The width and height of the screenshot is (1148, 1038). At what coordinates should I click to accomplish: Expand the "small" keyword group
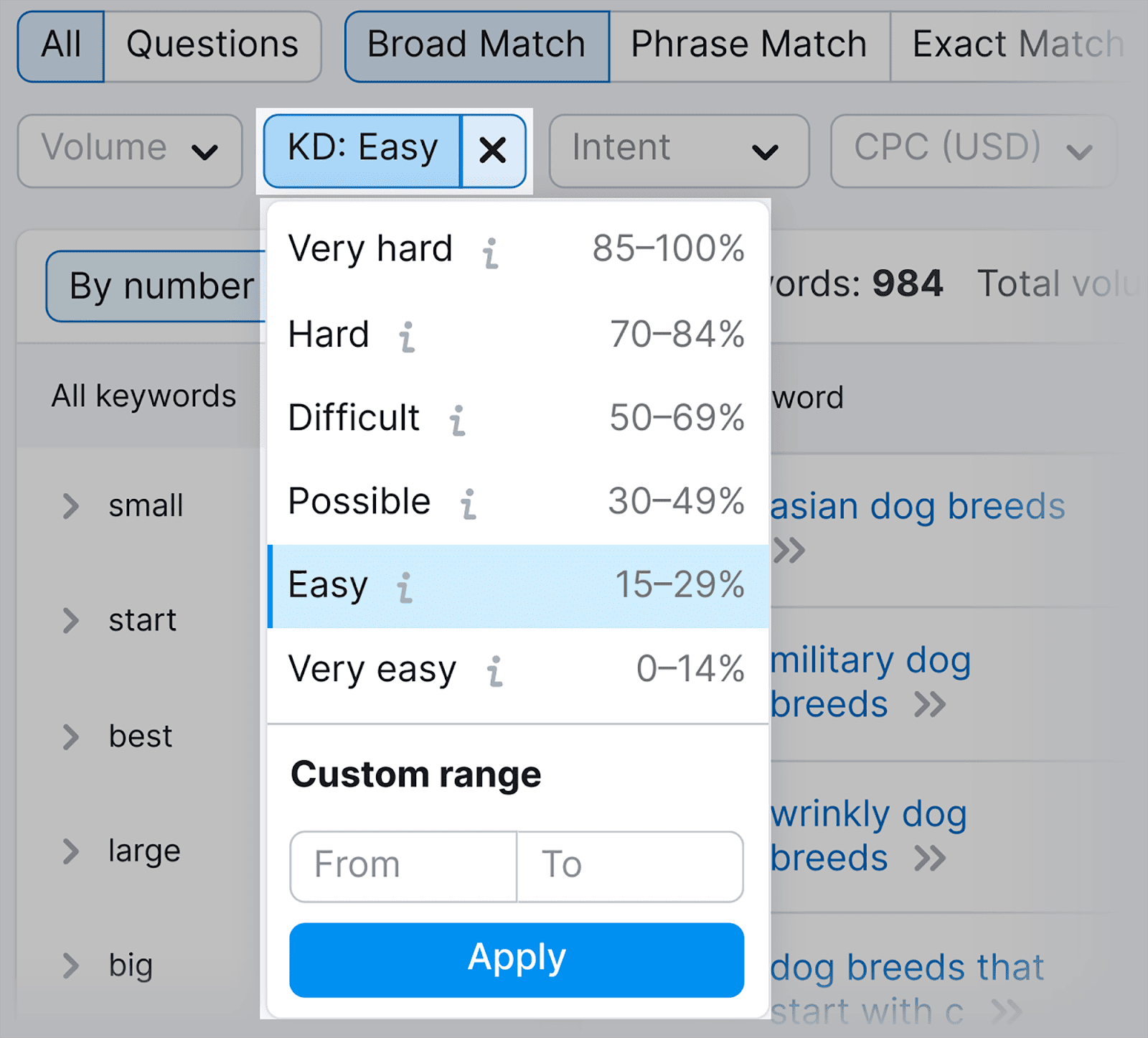70,505
